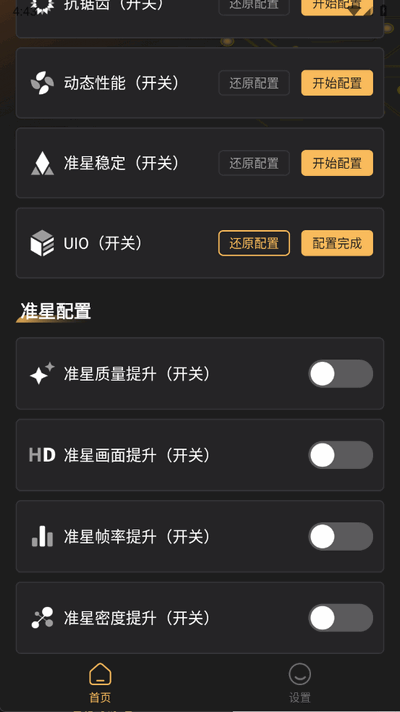Switch on 准星密度提升

tap(341, 618)
